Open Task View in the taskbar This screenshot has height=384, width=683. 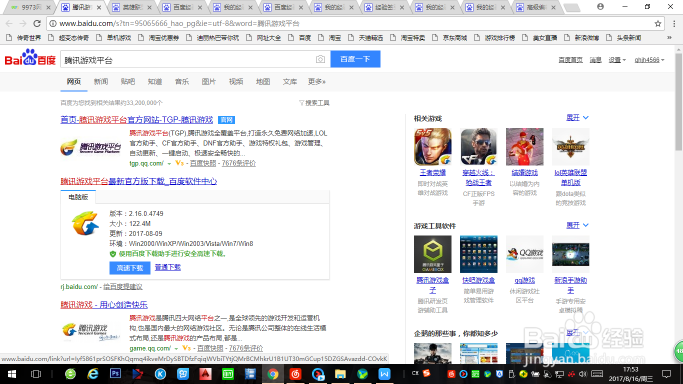pos(36,374)
